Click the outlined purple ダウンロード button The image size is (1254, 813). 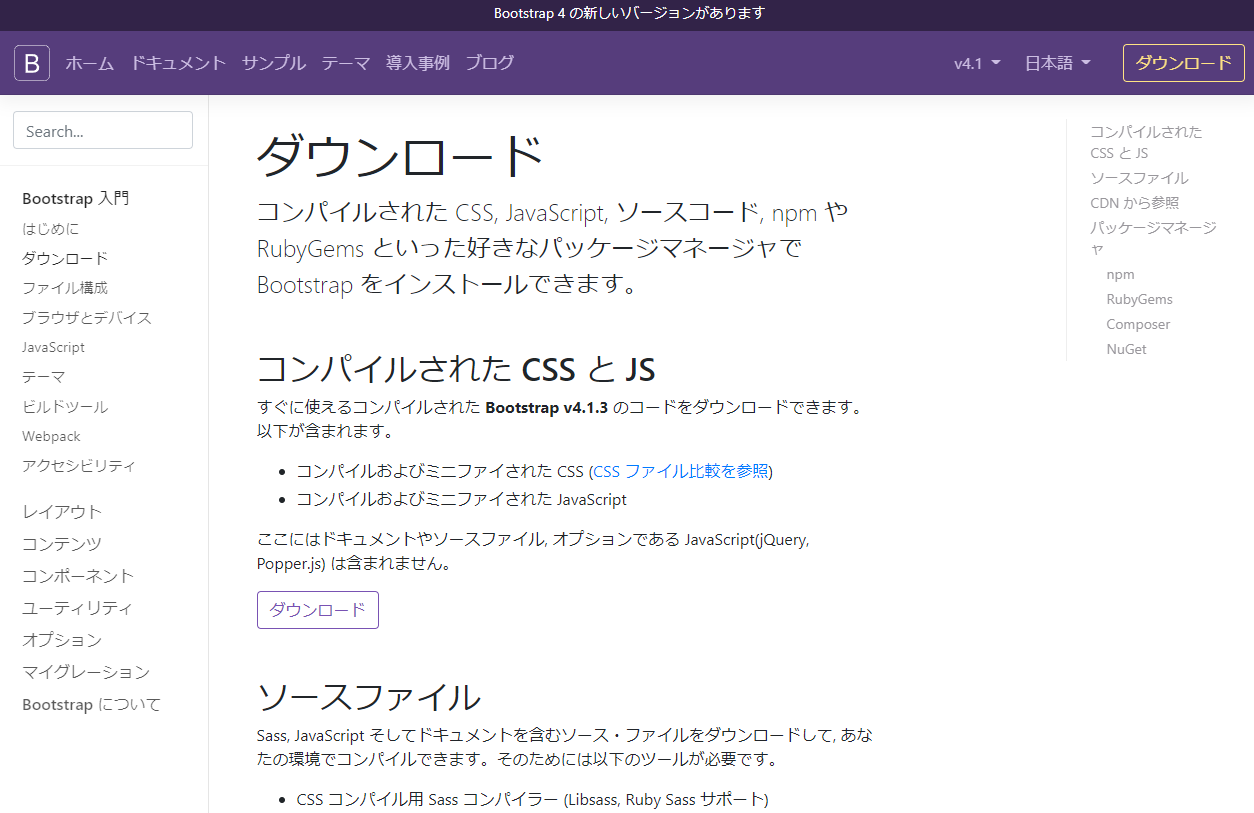coord(318,610)
